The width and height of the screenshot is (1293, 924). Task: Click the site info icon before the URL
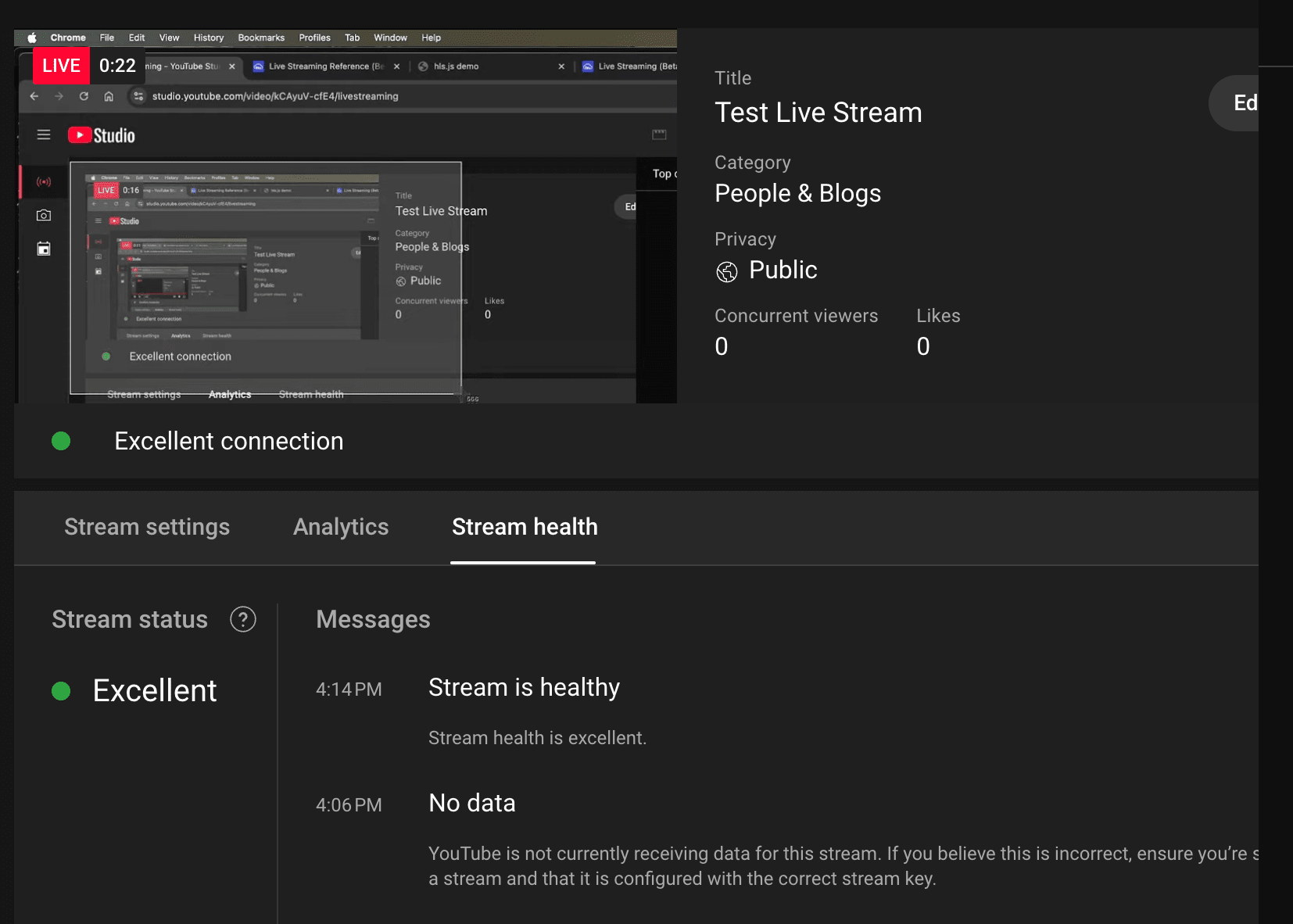[138, 96]
